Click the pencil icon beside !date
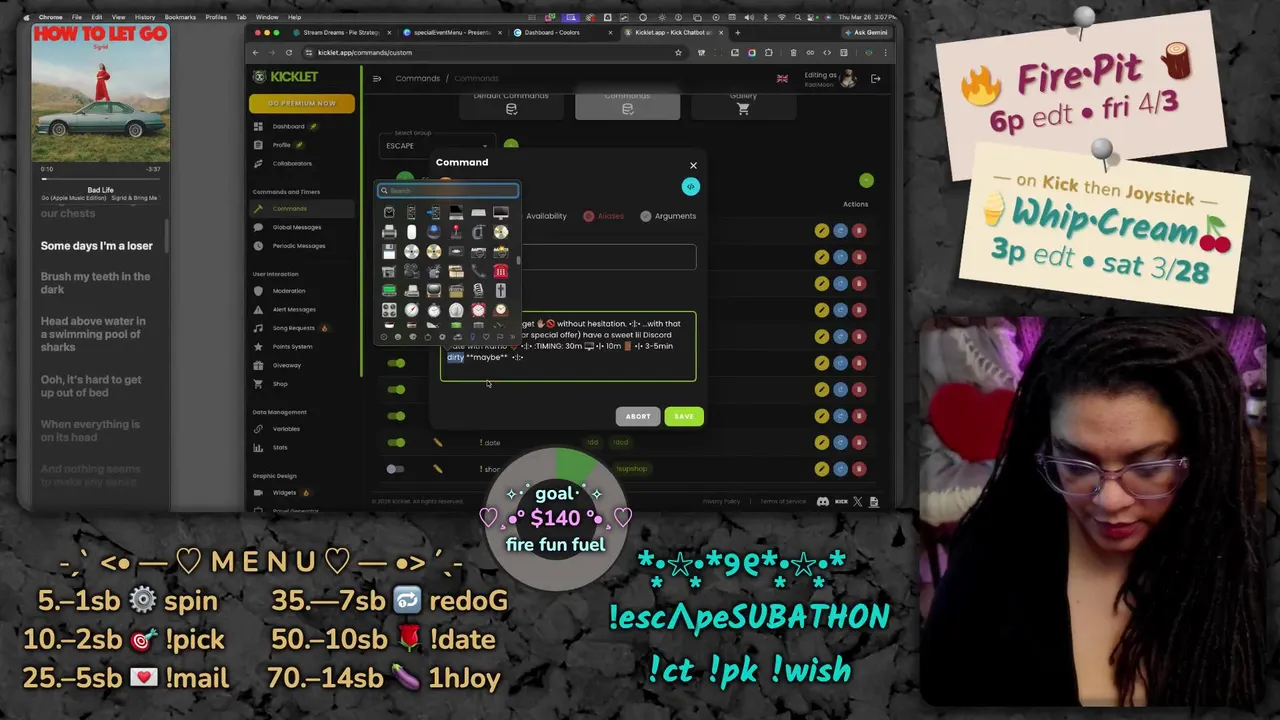 437,442
